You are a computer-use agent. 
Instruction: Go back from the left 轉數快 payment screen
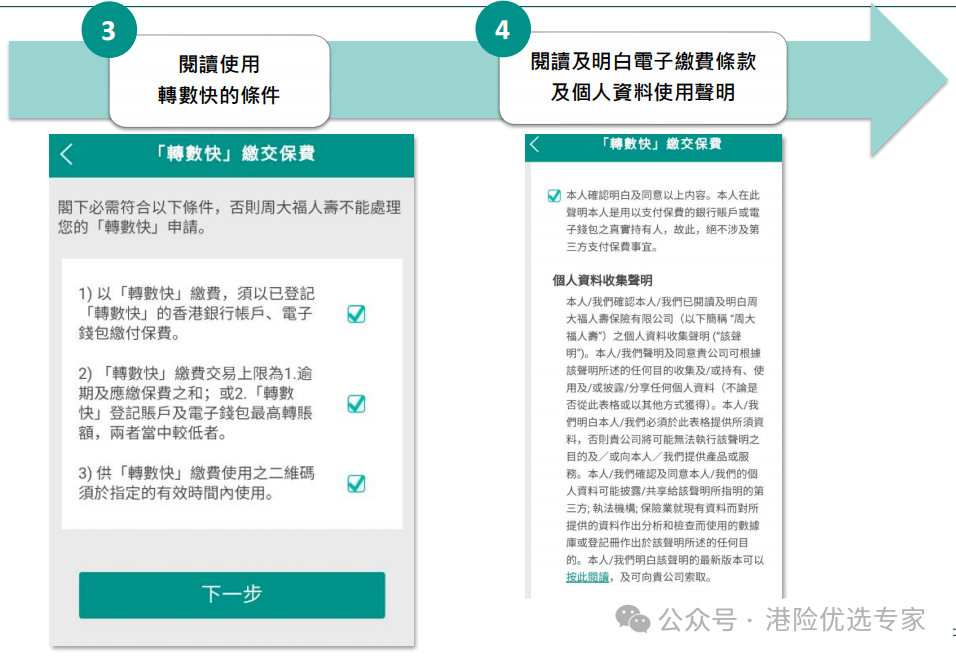click(67, 154)
